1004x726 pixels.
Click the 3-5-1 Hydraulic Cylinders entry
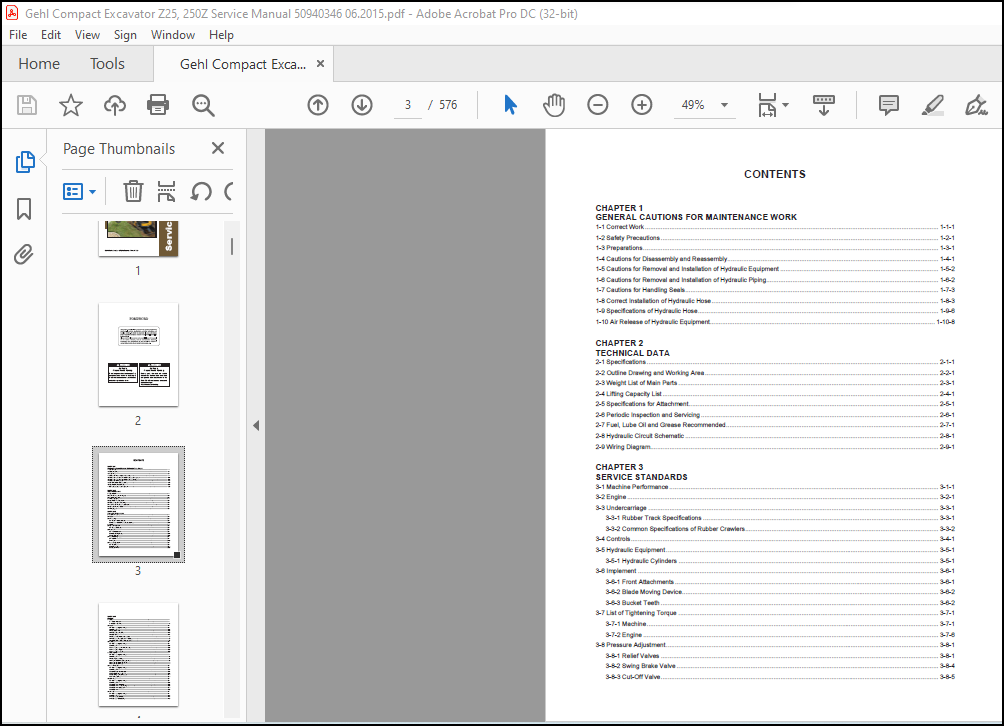780,561
